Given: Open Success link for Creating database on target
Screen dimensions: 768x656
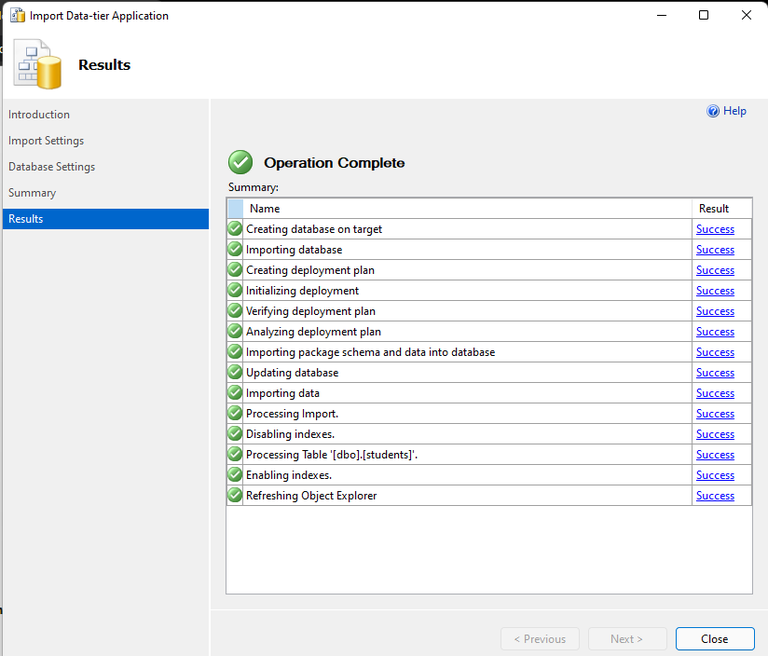Looking at the screenshot, I should (x=715, y=229).
